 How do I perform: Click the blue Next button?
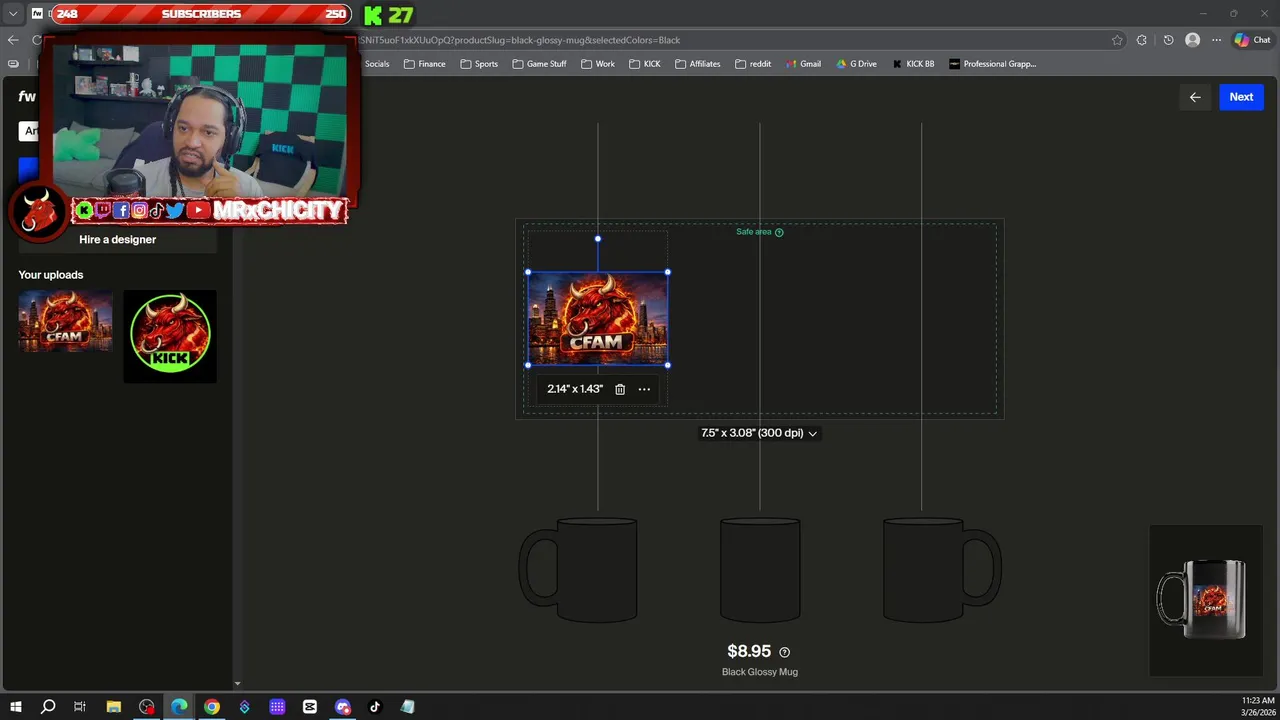pos(1241,97)
